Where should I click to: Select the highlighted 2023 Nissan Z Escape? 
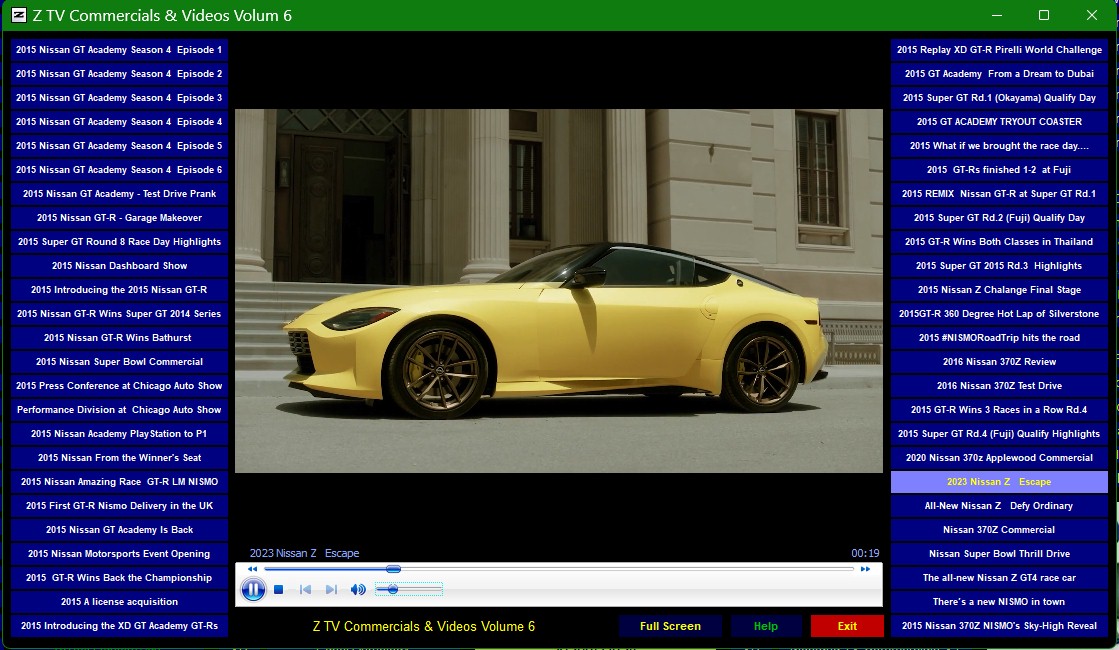pos(999,482)
